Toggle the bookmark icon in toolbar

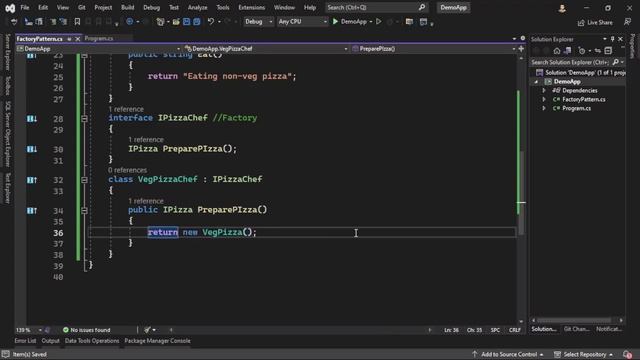pos(77,22)
